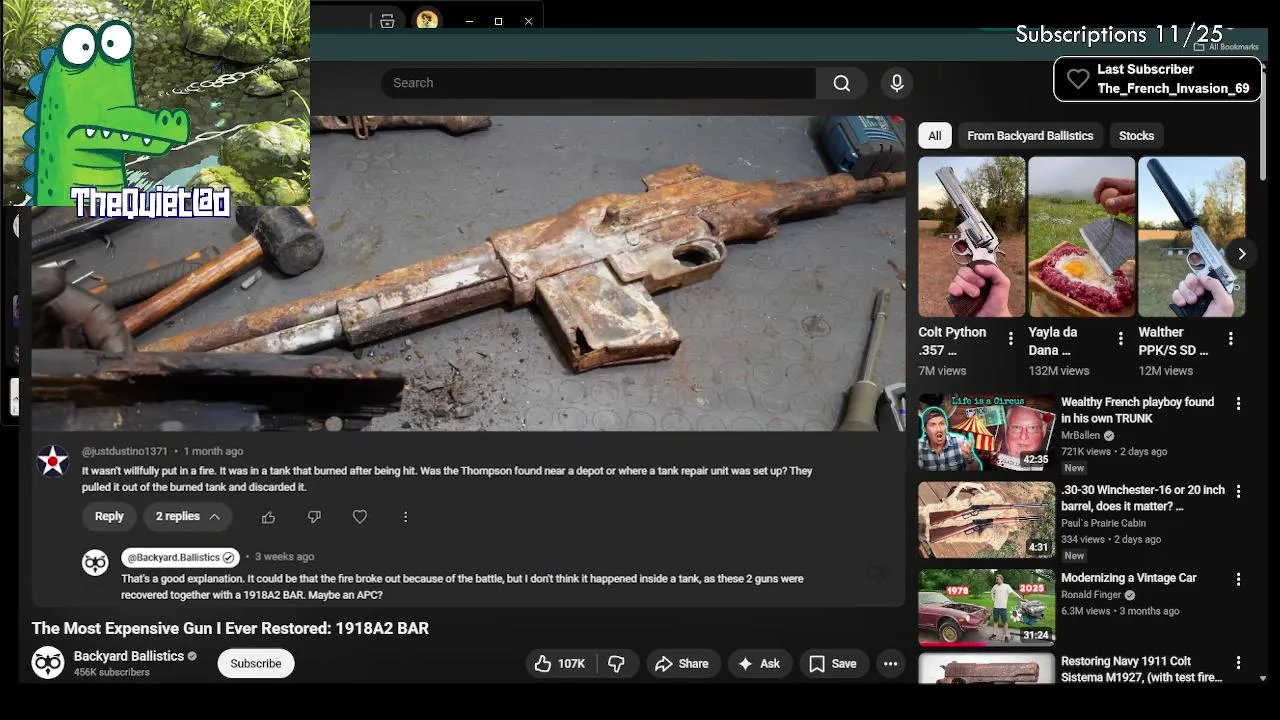Click the '1 month ago' comment timestamp

point(213,451)
